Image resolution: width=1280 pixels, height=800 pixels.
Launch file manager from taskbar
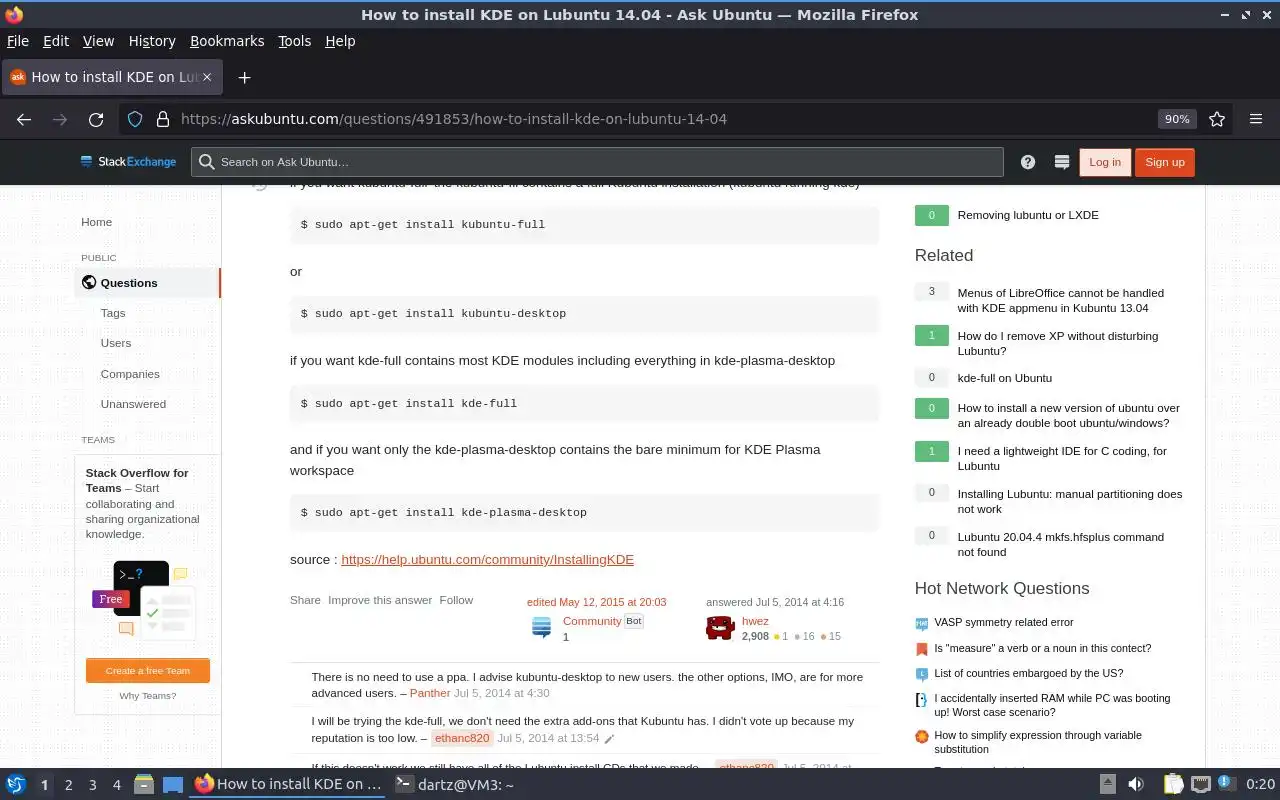tap(143, 785)
